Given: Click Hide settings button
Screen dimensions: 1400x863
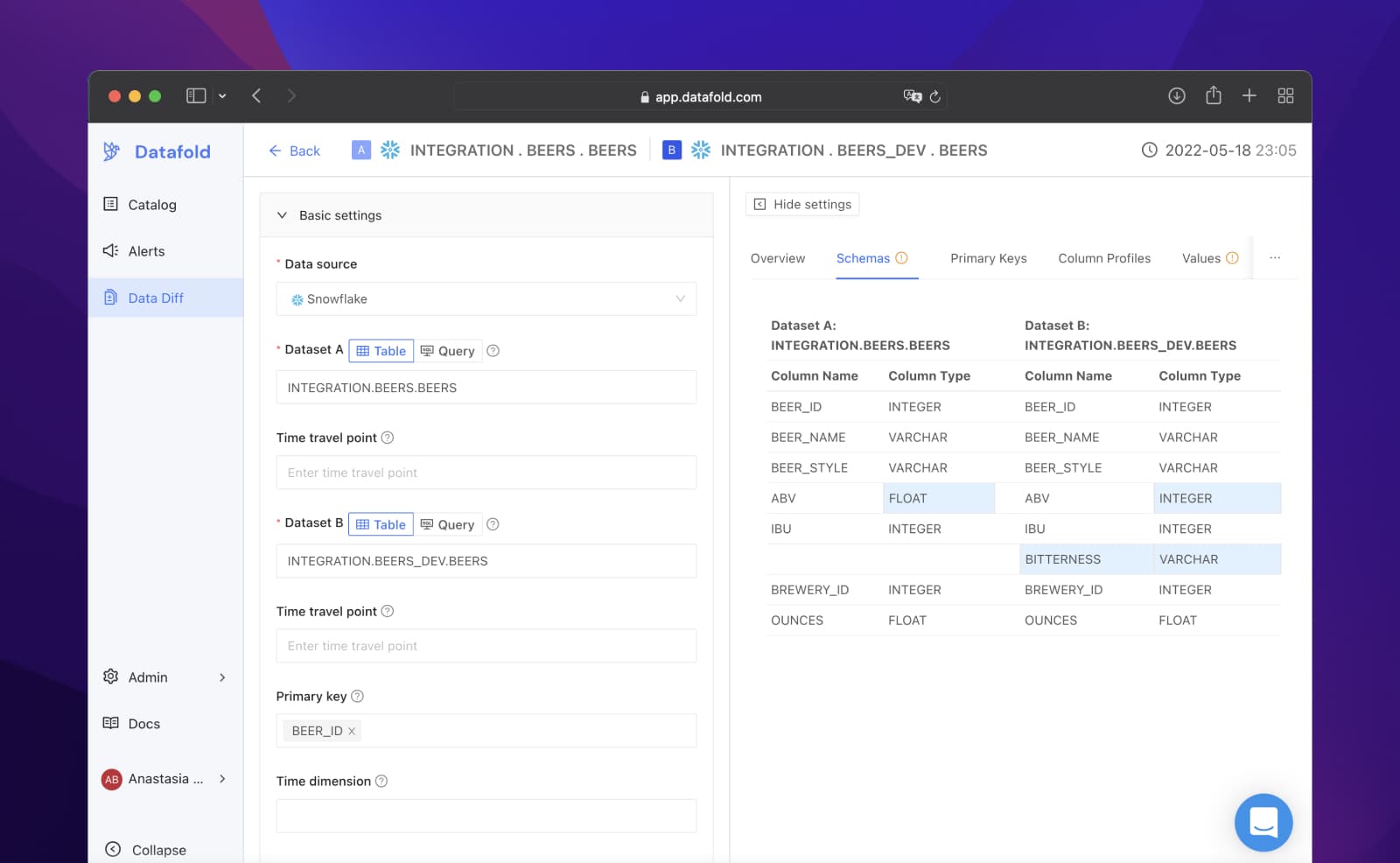Looking at the screenshot, I should point(802,204).
